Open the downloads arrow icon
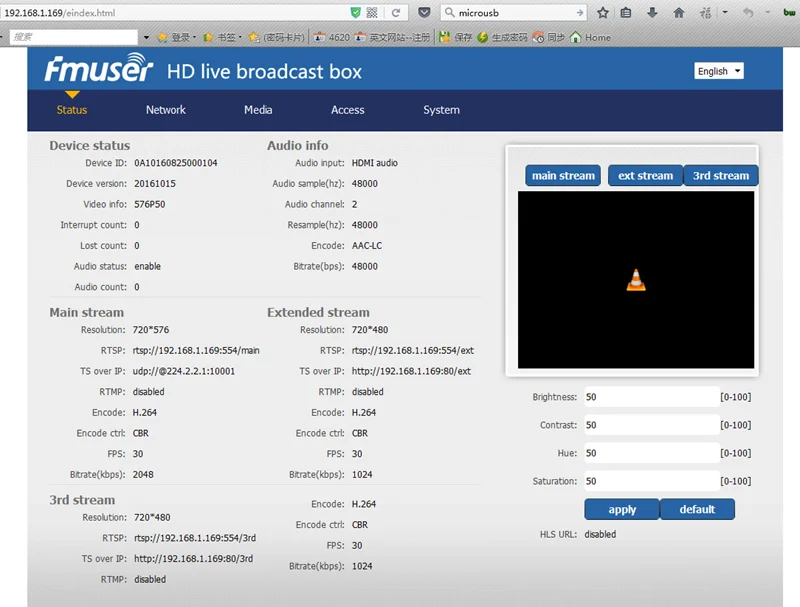Viewport: 800px width, 607px height. 652,13
